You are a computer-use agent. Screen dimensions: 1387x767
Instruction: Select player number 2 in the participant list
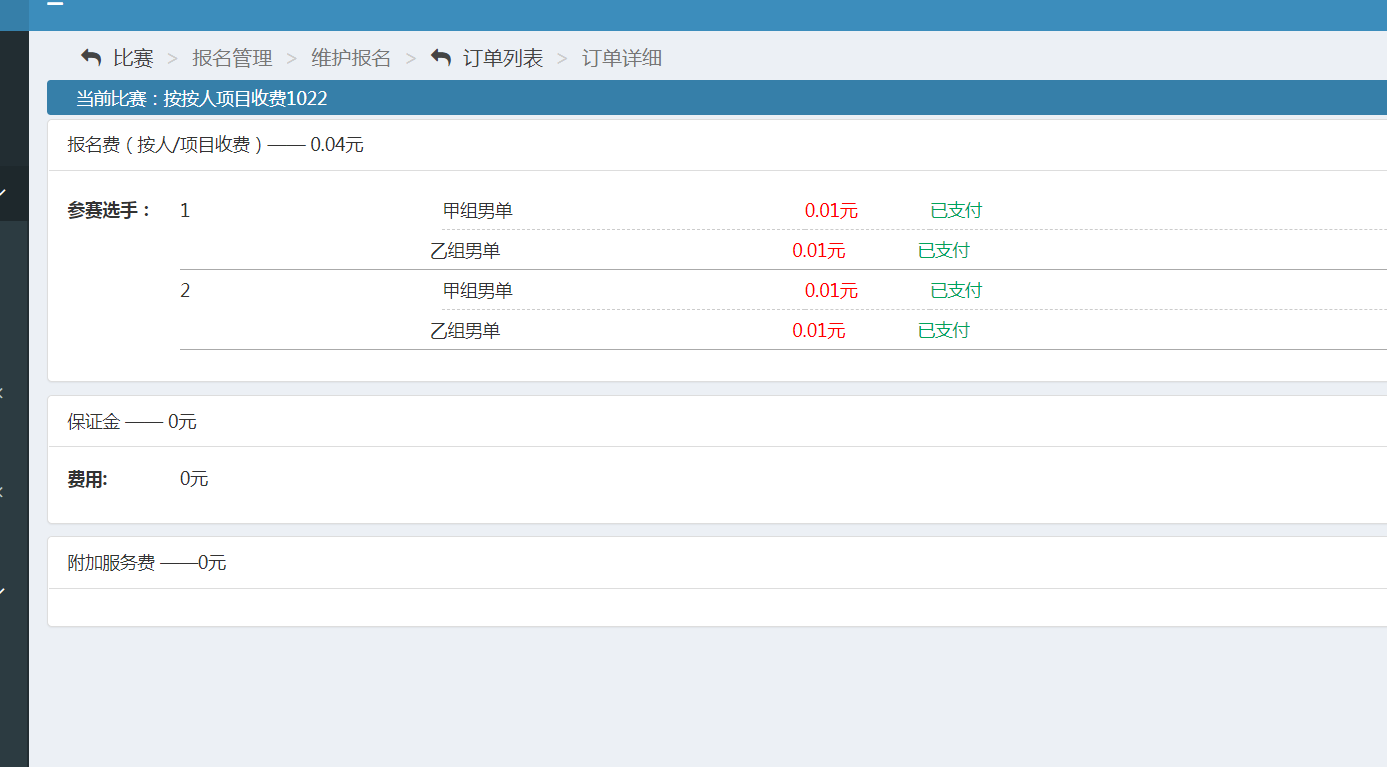pyautogui.click(x=185, y=290)
